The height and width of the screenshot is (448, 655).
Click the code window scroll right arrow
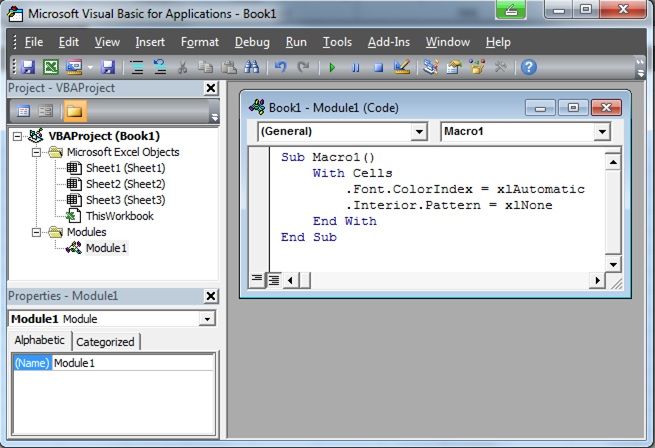597,280
